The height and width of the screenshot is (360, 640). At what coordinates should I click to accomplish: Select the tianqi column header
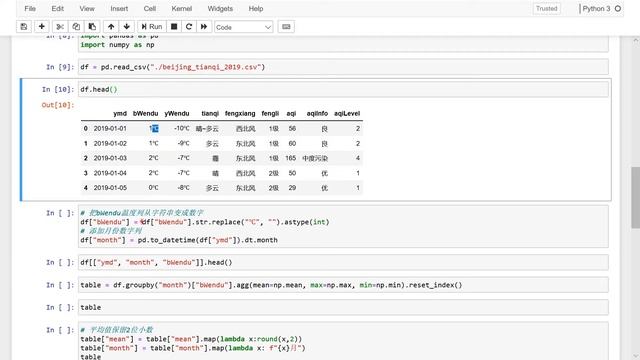(x=210, y=113)
